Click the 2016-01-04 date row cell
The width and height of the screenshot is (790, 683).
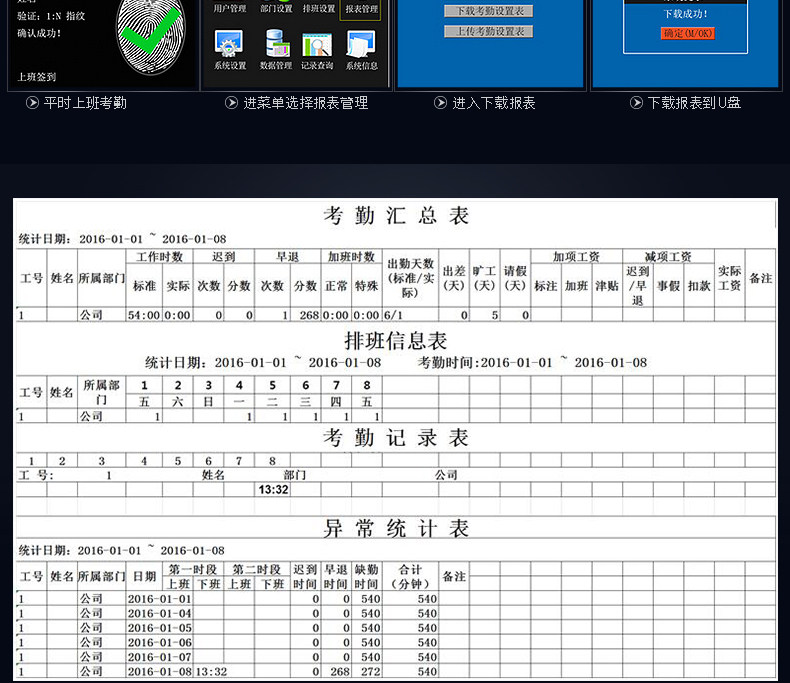pyautogui.click(x=159, y=613)
